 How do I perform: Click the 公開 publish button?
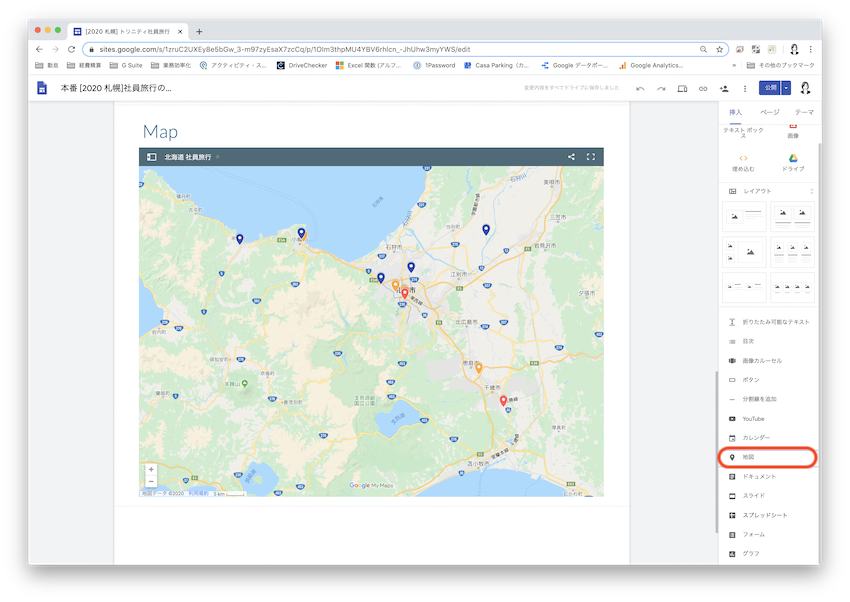769,88
